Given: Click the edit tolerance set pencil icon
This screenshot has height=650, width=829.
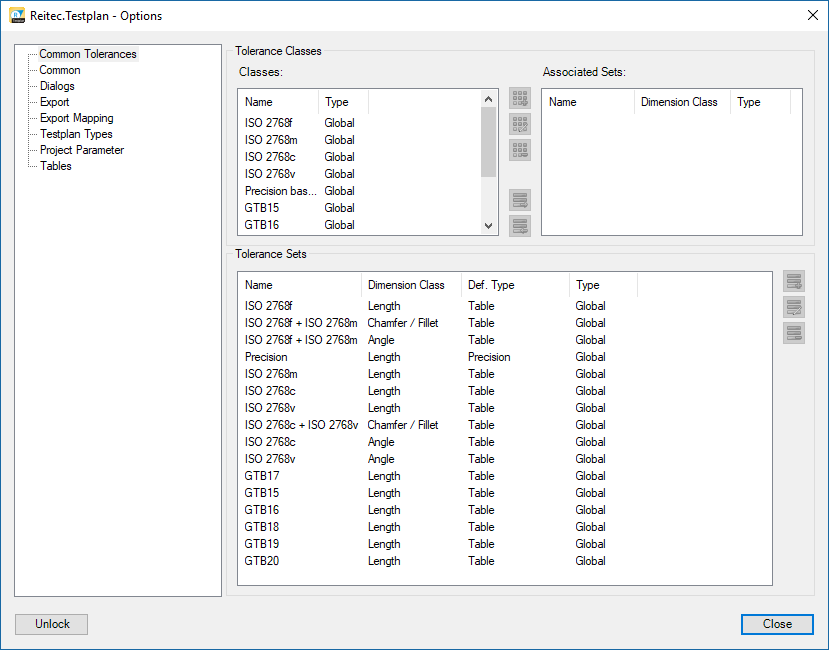Looking at the screenshot, I should click(794, 308).
